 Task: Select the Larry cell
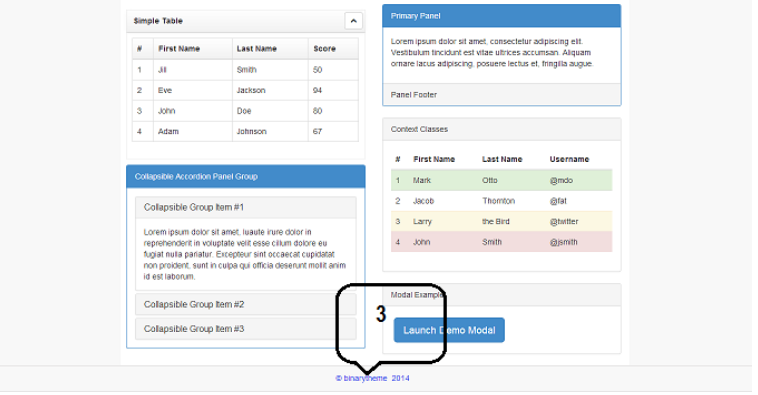click(x=422, y=221)
